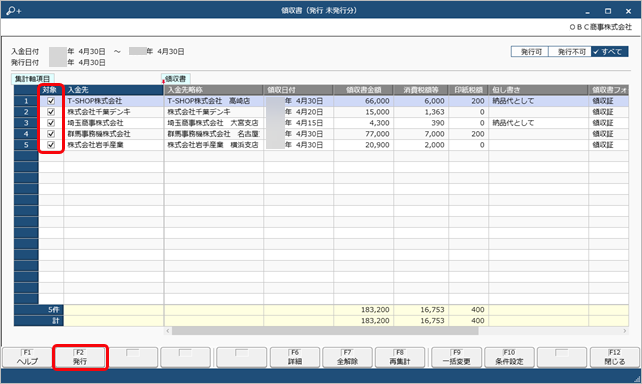The height and width of the screenshot is (384, 642).
Task: Click the 群馬事務機株式会社 入金先 cell
Action: click(x=113, y=134)
